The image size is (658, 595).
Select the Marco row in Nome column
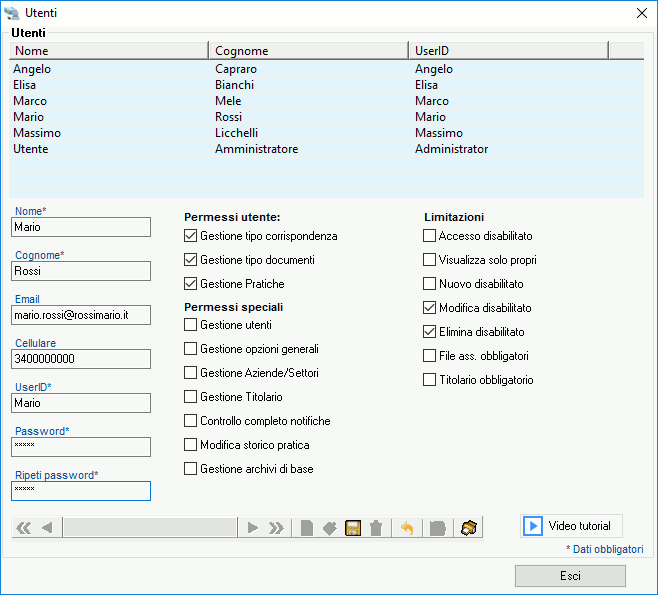30,101
